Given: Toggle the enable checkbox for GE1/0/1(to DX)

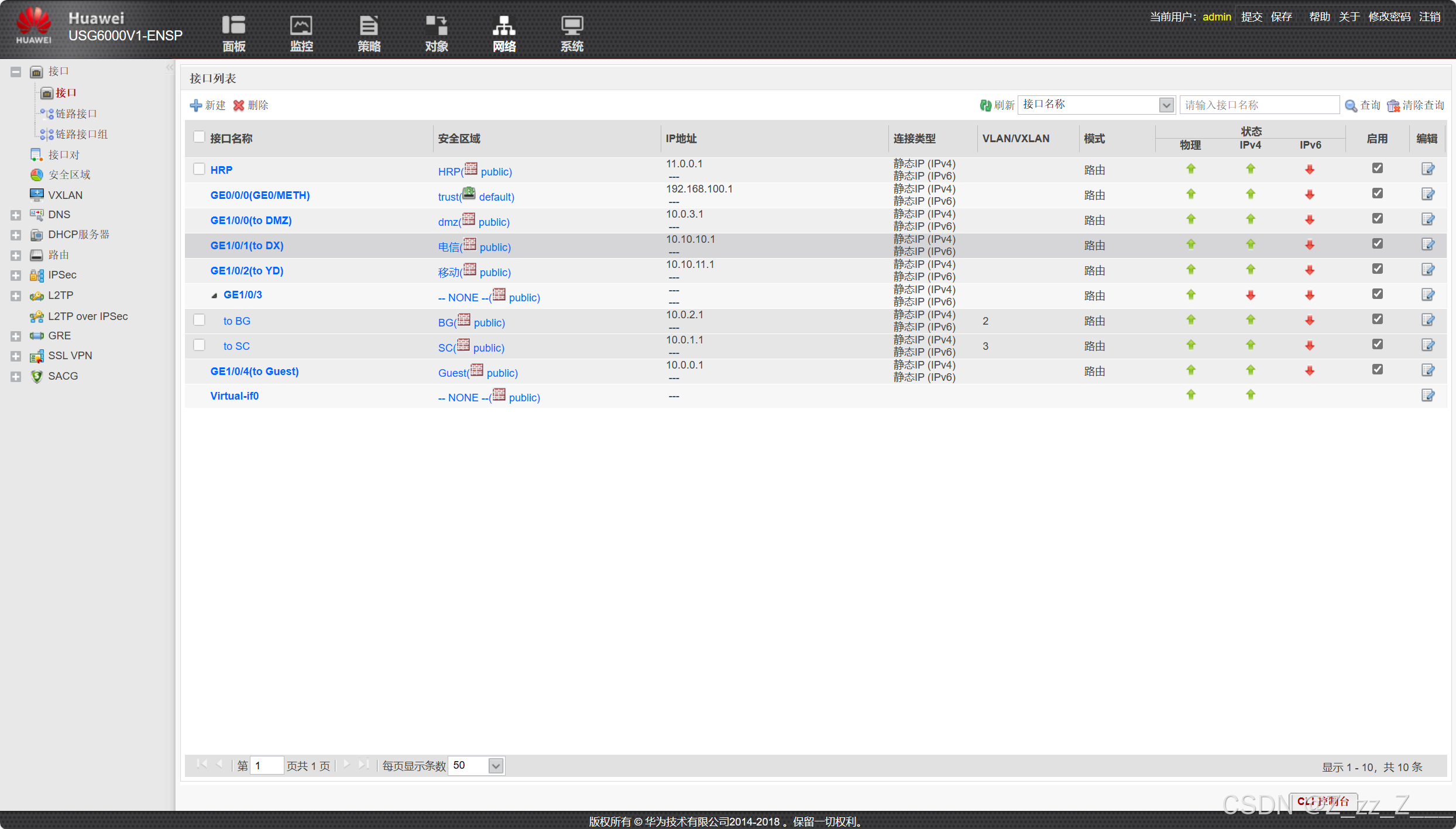Looking at the screenshot, I should pos(1377,243).
